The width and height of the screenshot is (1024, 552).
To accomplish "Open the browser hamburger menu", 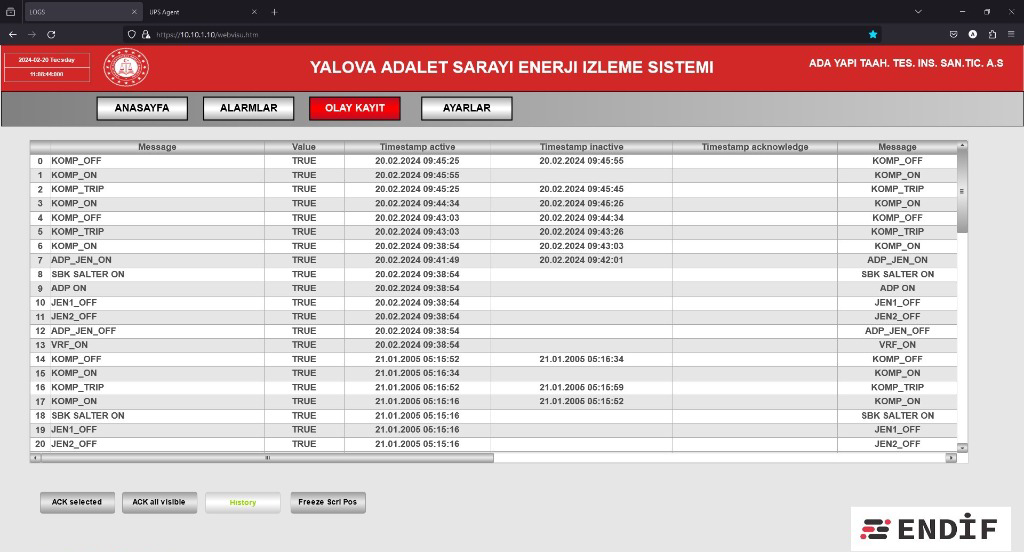I will 1011,35.
